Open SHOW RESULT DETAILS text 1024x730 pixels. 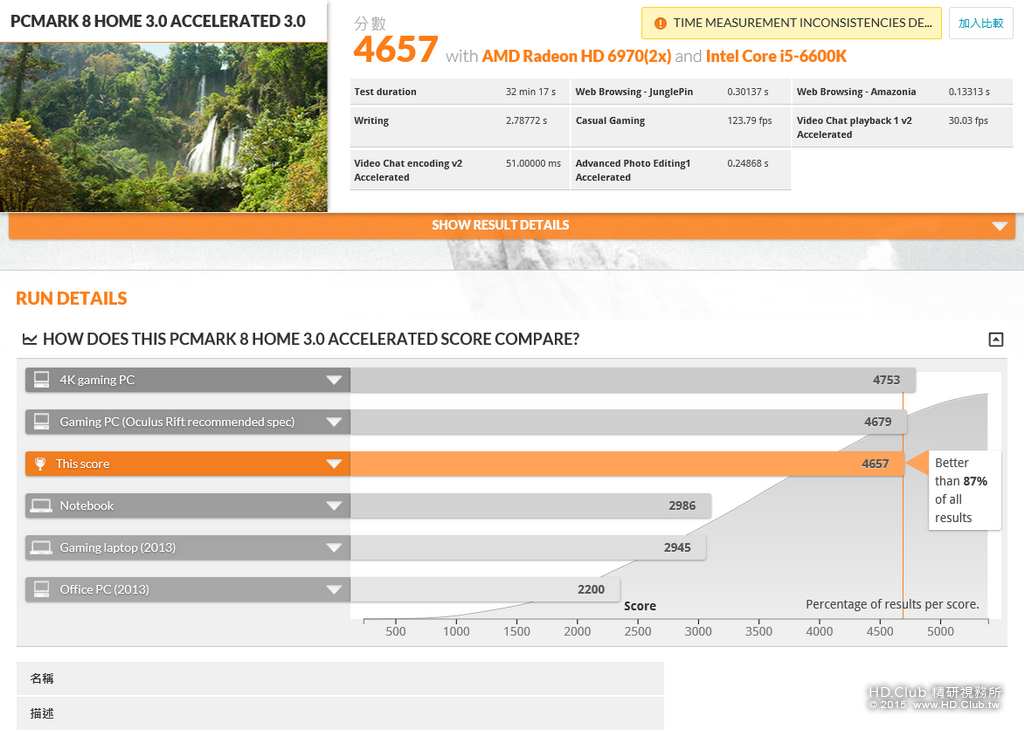(500, 225)
